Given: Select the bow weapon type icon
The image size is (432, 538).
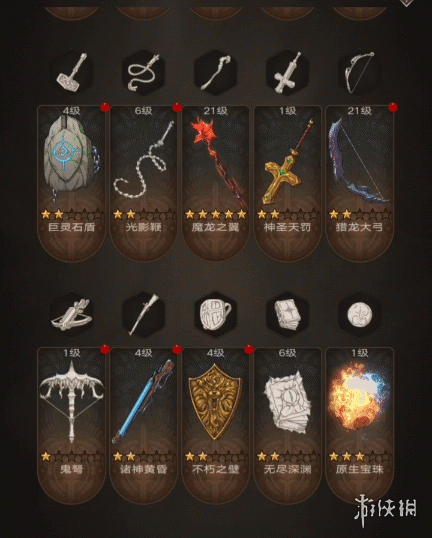Looking at the screenshot, I should tap(360, 73).
